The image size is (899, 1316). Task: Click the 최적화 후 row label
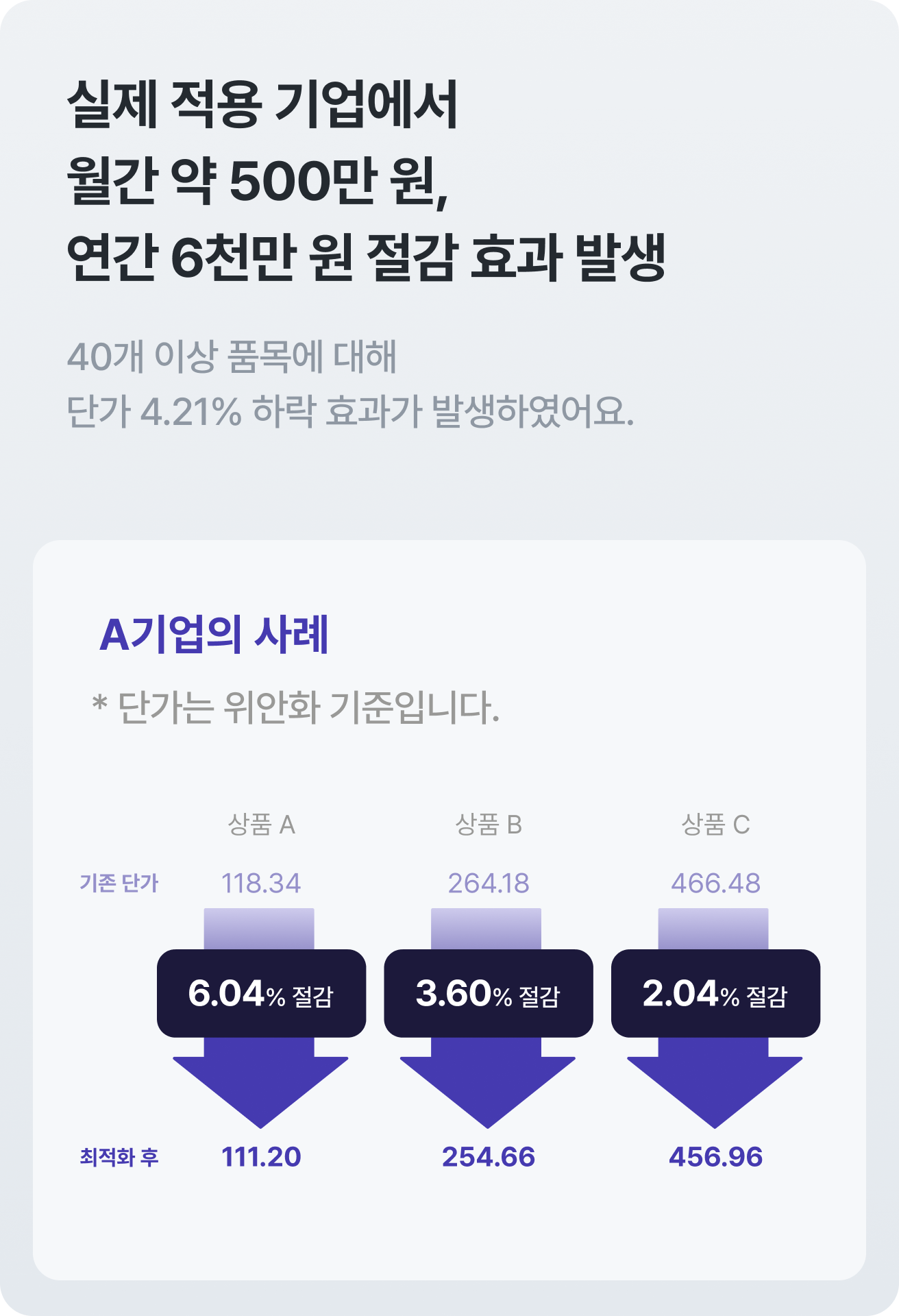(x=119, y=1157)
